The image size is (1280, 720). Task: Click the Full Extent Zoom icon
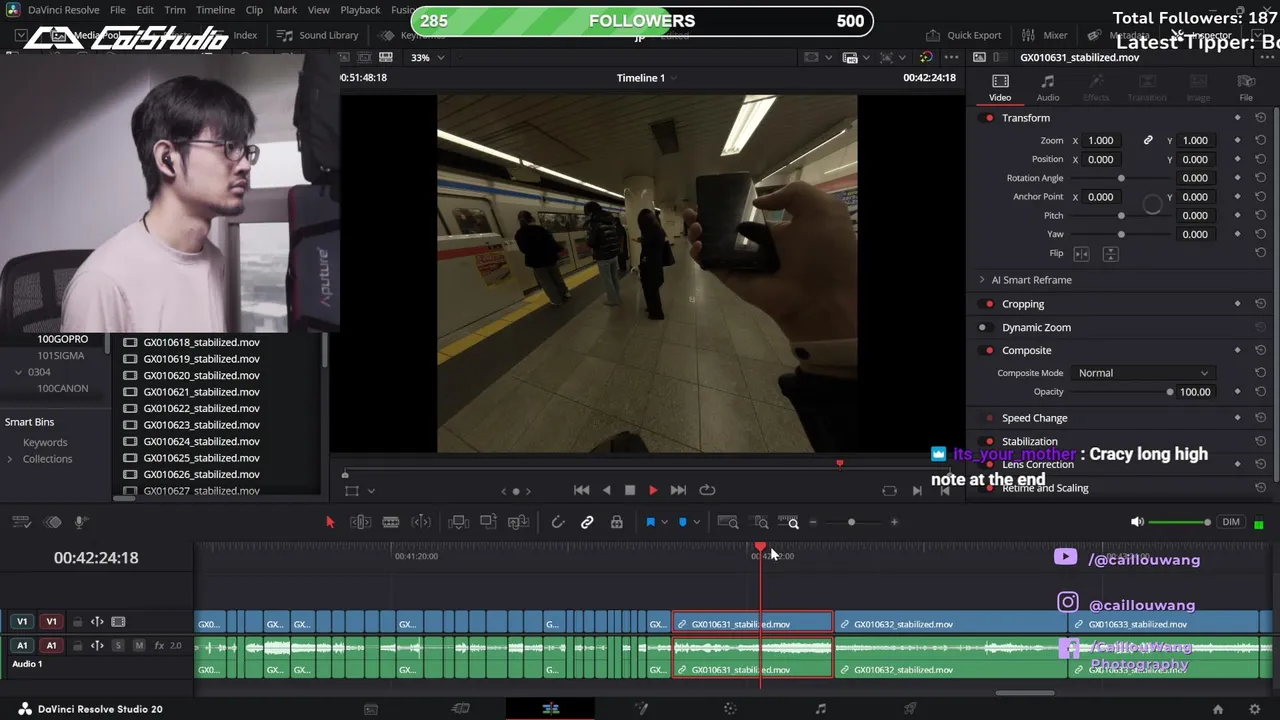tap(728, 522)
